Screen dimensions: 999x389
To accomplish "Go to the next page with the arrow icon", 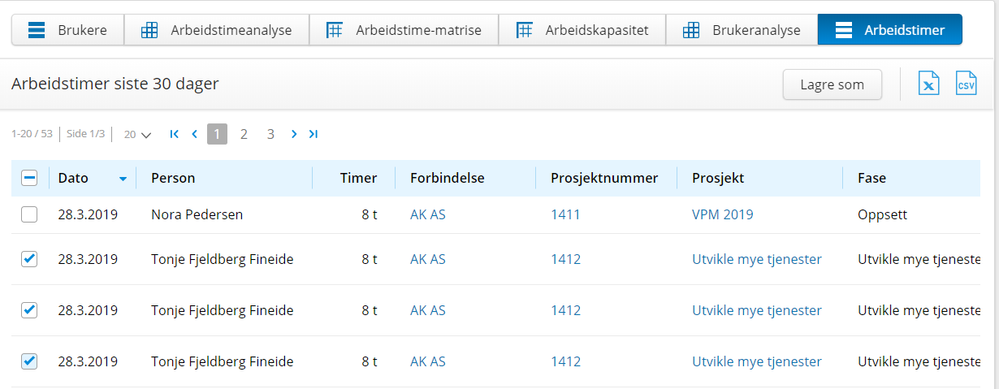I will [294, 134].
